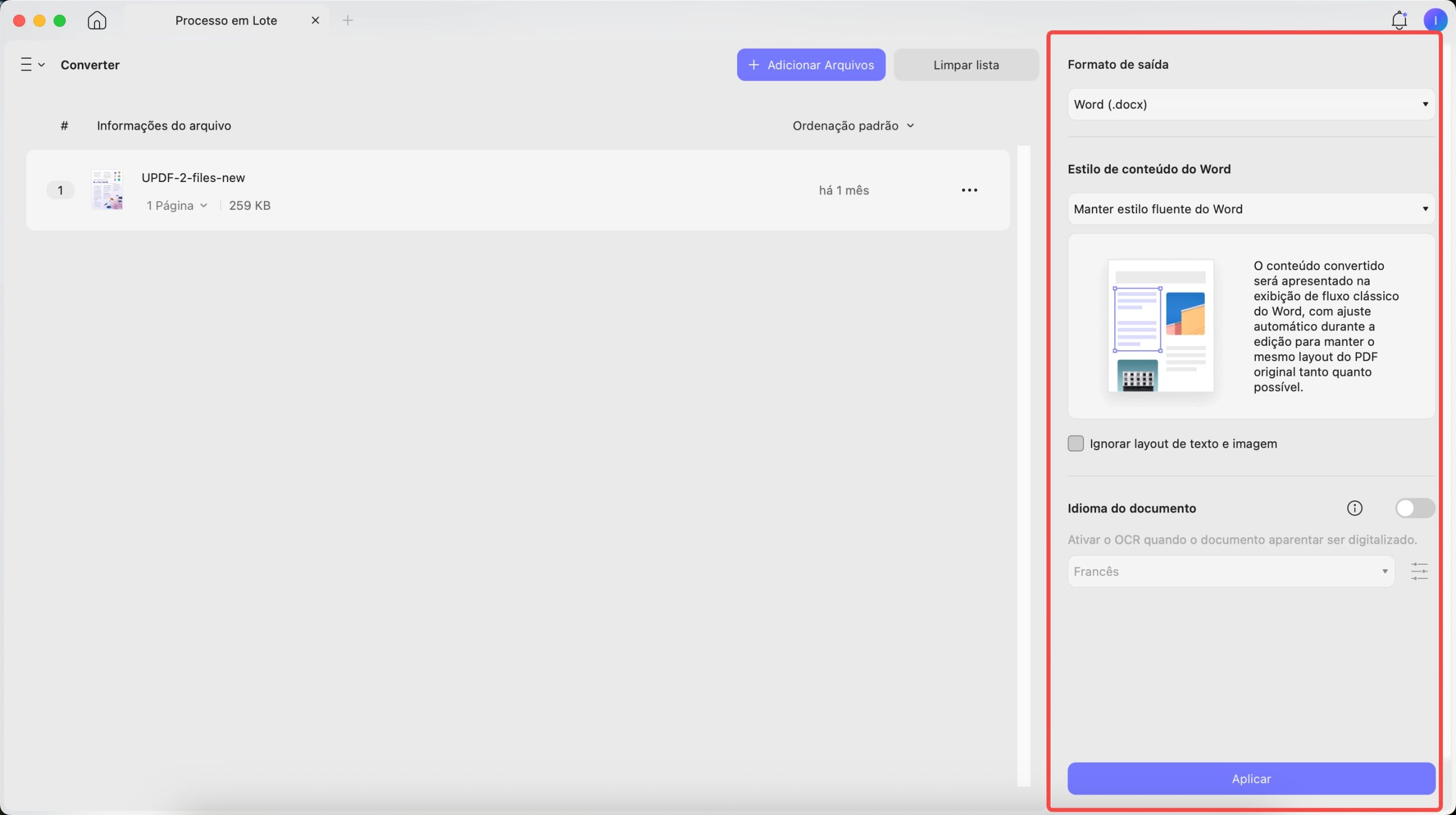Viewport: 1456px width, 815px height.
Task: Open the Word (.docx) output format dropdown
Action: point(1251,104)
